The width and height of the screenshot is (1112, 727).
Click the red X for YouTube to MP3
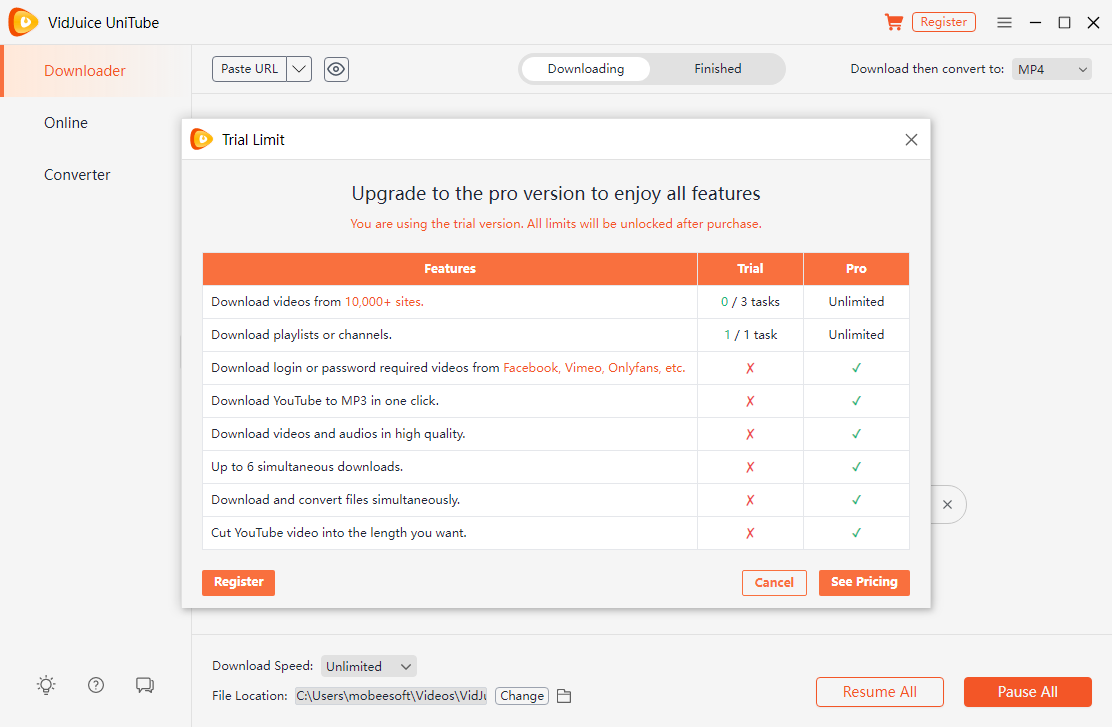(x=750, y=401)
